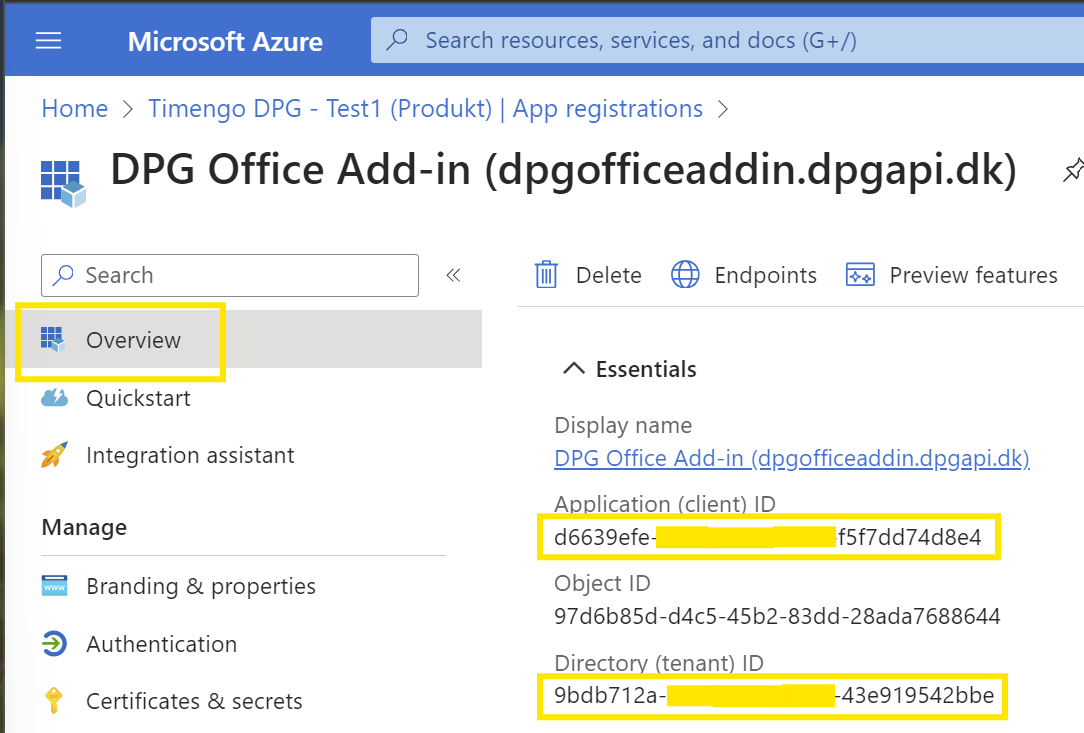Click the Delete trash can icon
The image size is (1084, 733).
[x=546, y=275]
